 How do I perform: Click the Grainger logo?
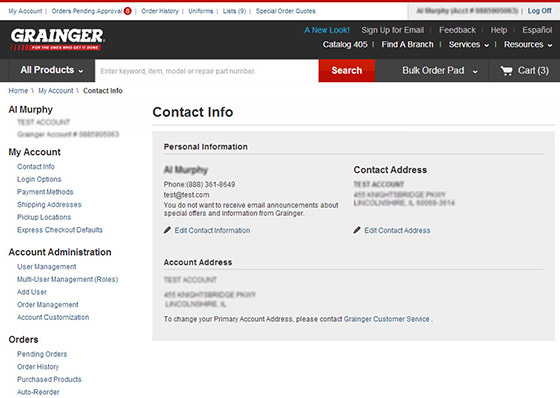tap(58, 39)
